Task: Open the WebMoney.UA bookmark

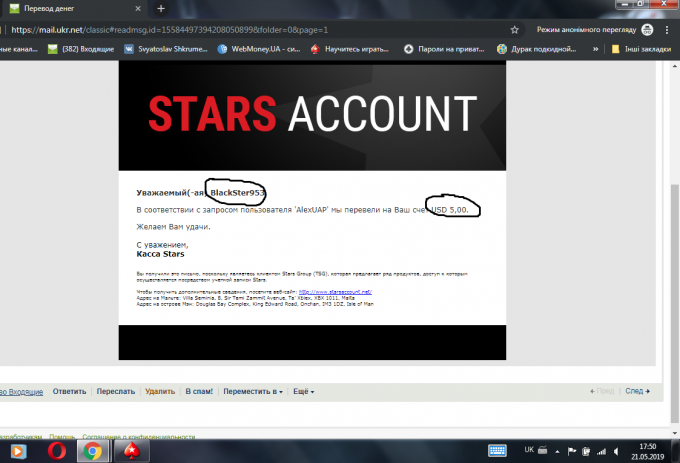Action: [259, 49]
